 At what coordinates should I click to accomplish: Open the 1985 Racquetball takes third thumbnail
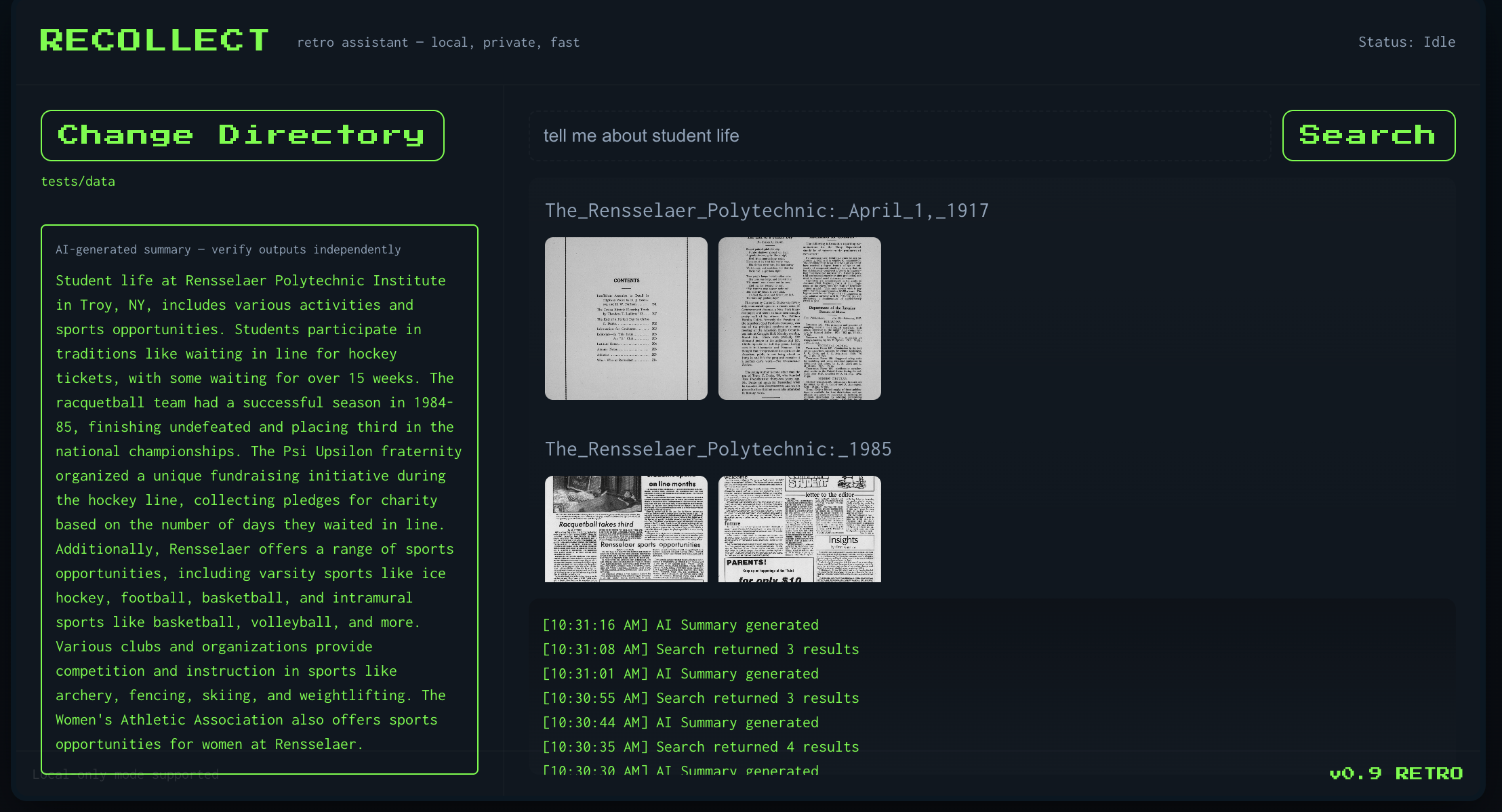click(626, 529)
